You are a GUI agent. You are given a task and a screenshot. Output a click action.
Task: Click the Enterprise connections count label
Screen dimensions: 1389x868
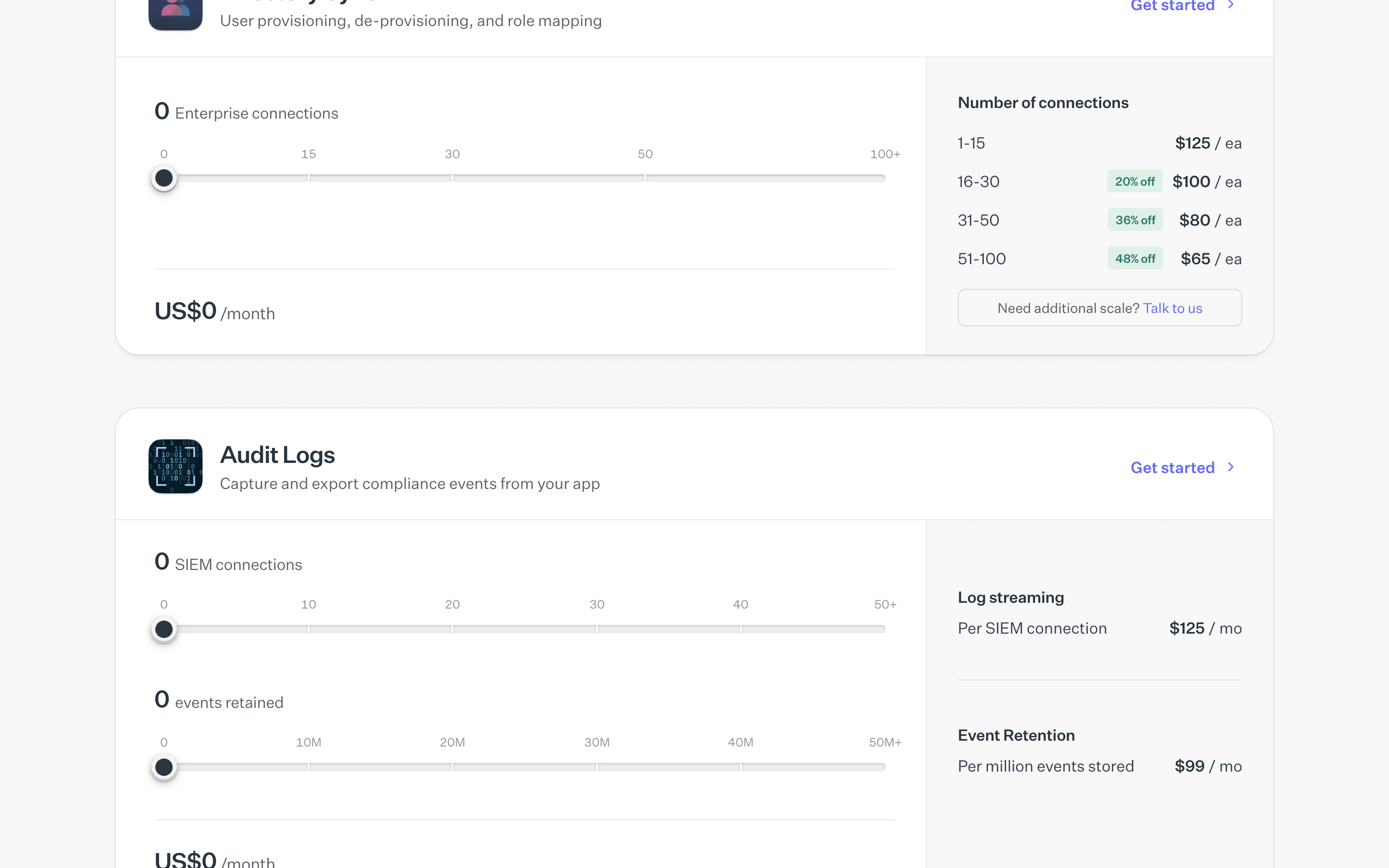[x=246, y=111]
